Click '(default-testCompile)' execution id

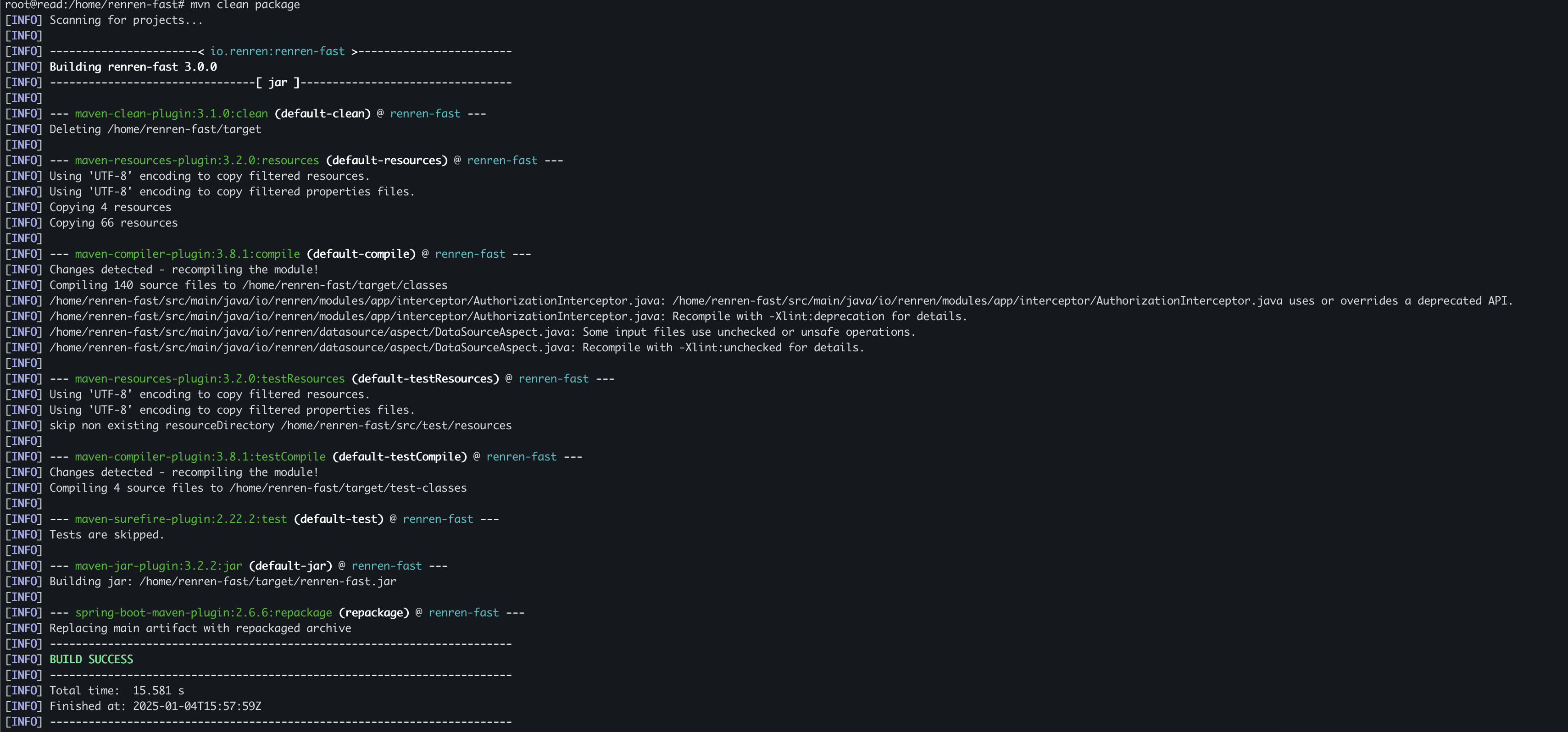click(399, 456)
